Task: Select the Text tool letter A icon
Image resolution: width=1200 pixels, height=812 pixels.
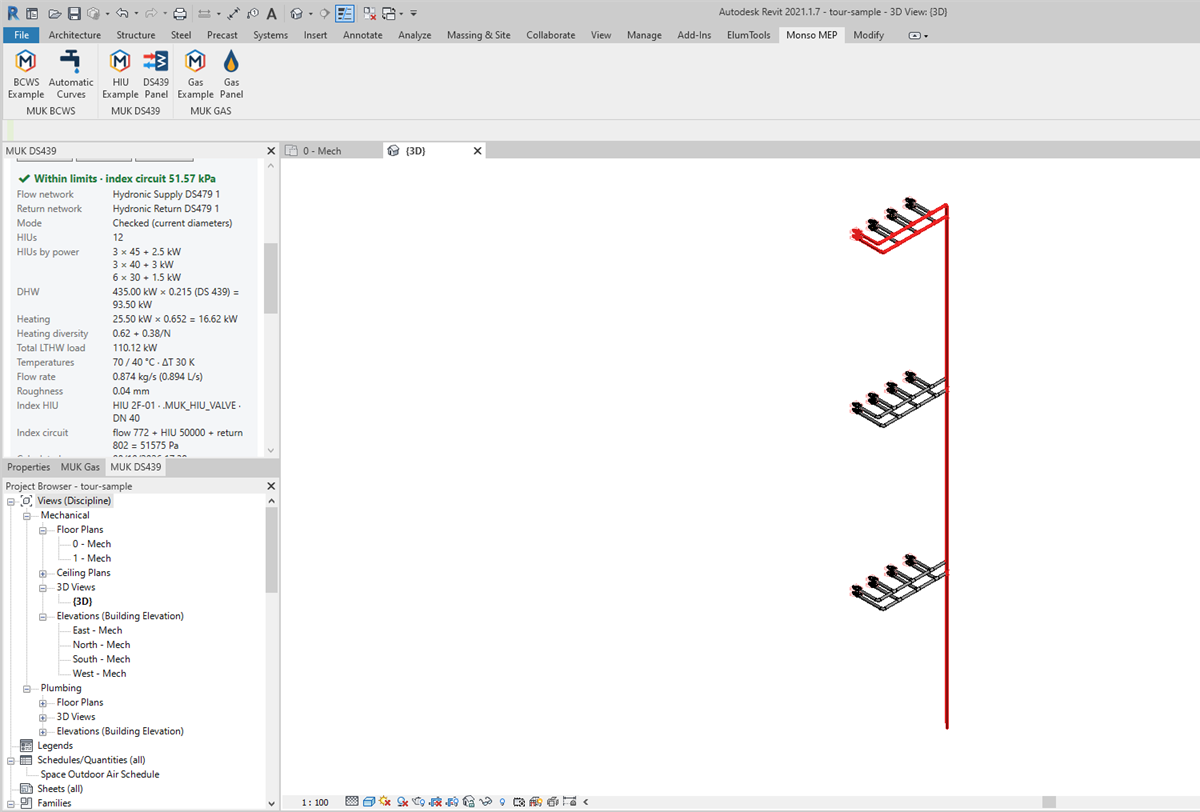Action: [x=271, y=14]
